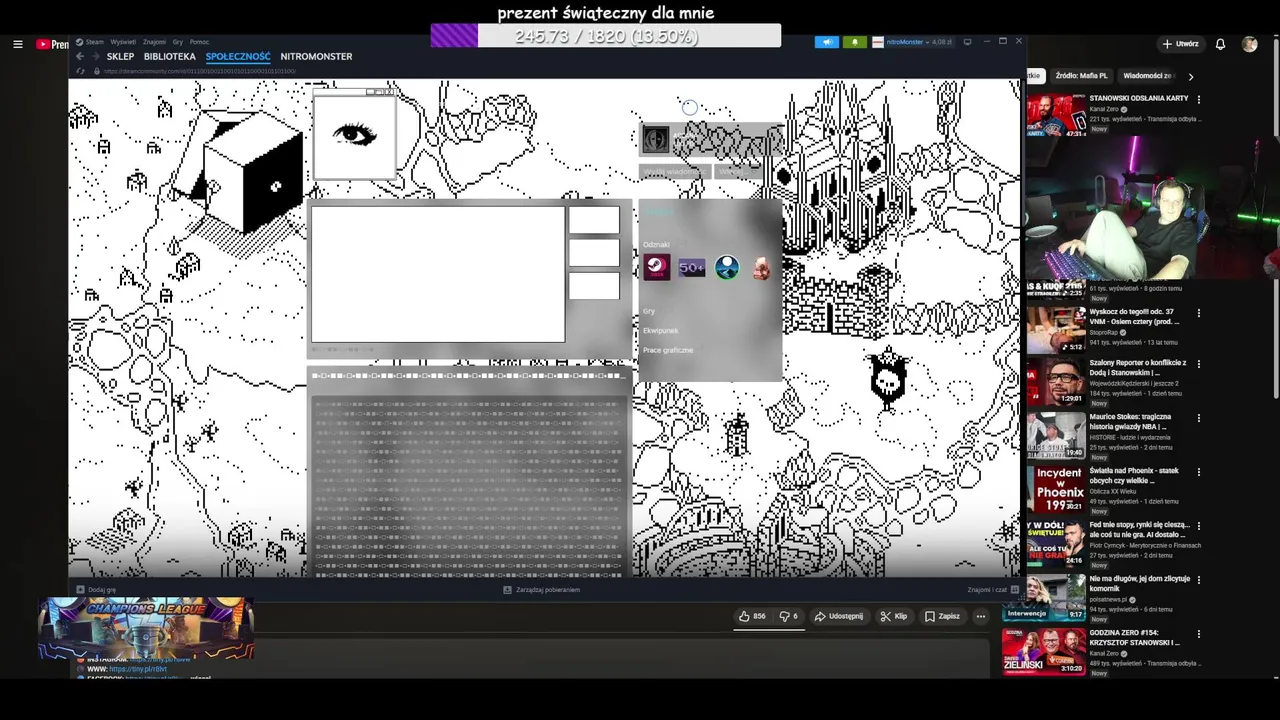Open options for Fed tnie stopy video
Screen dimensions: 1280x720
click(x=1198, y=526)
